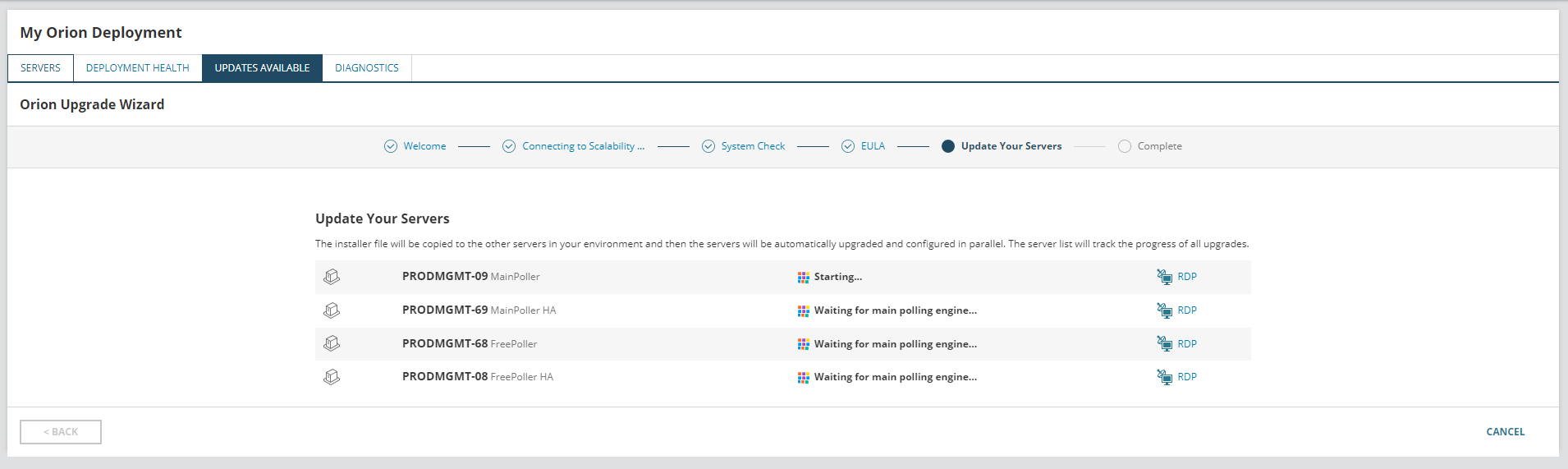Jump to the Welcome wizard step
Image resolution: width=1568 pixels, height=469 pixels.
pyautogui.click(x=424, y=146)
